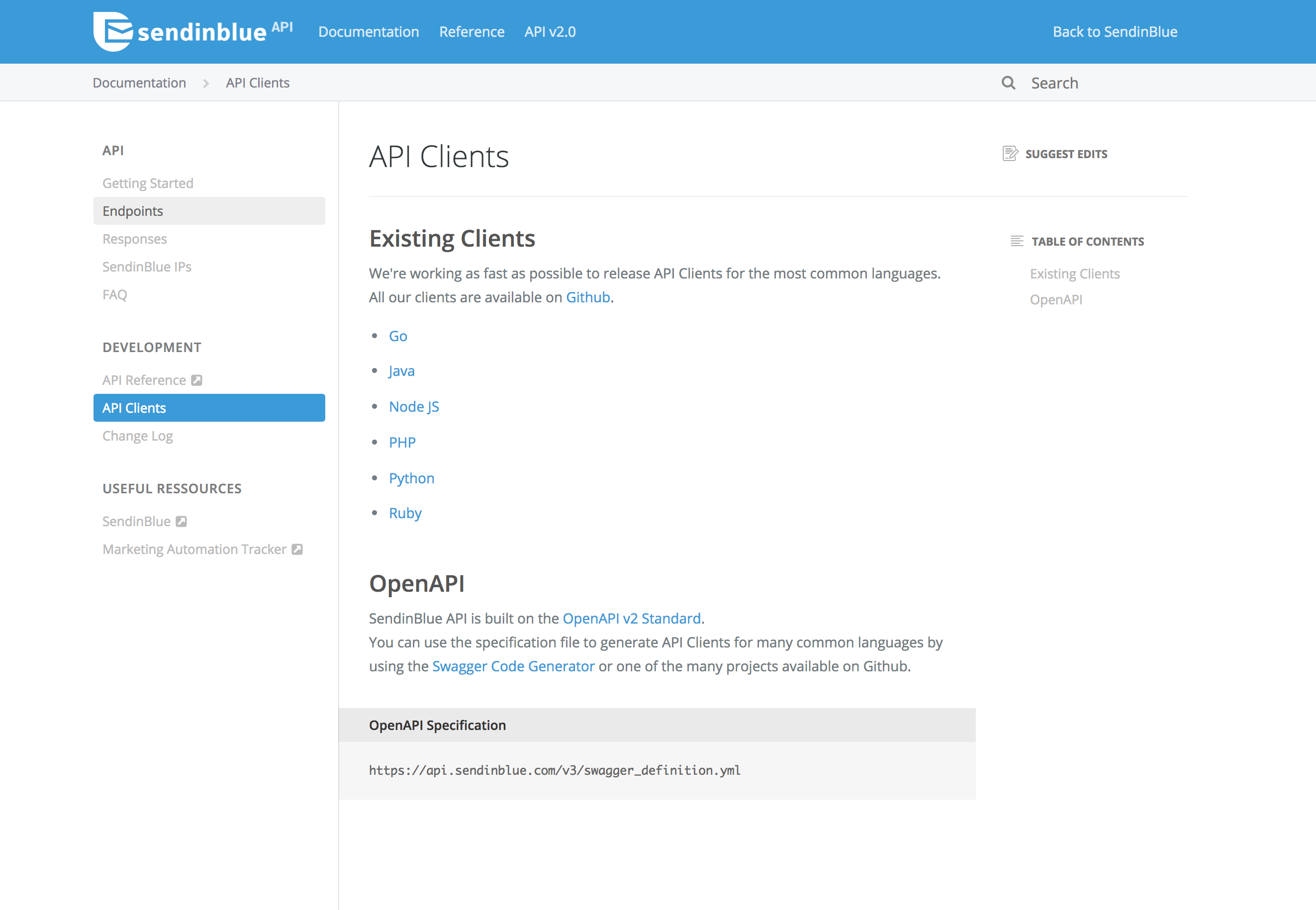The height and width of the screenshot is (910, 1316).
Task: Open the PHP client link
Action: click(402, 443)
